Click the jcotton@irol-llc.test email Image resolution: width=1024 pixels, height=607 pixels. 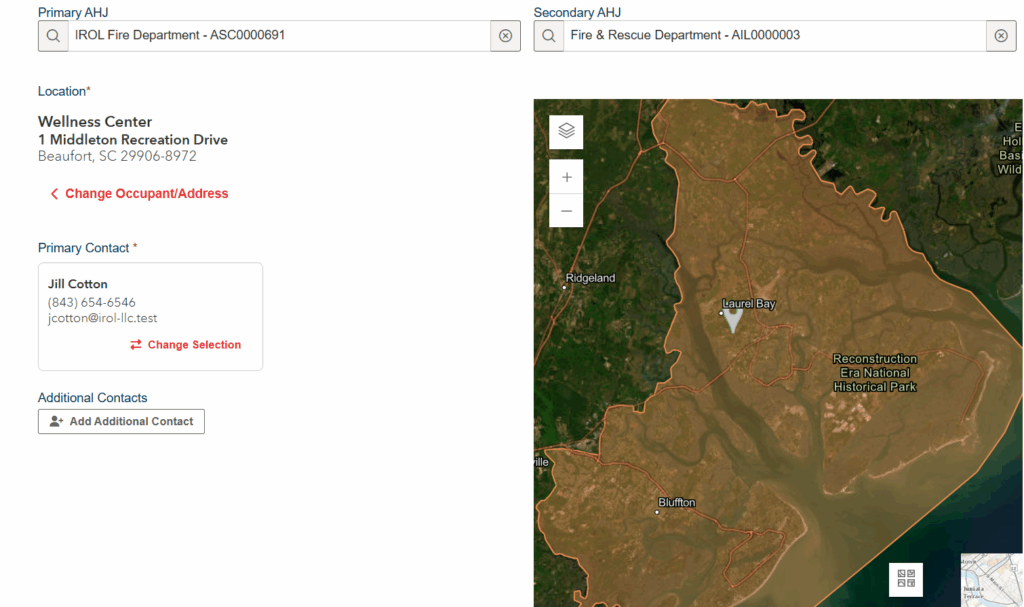click(x=103, y=318)
